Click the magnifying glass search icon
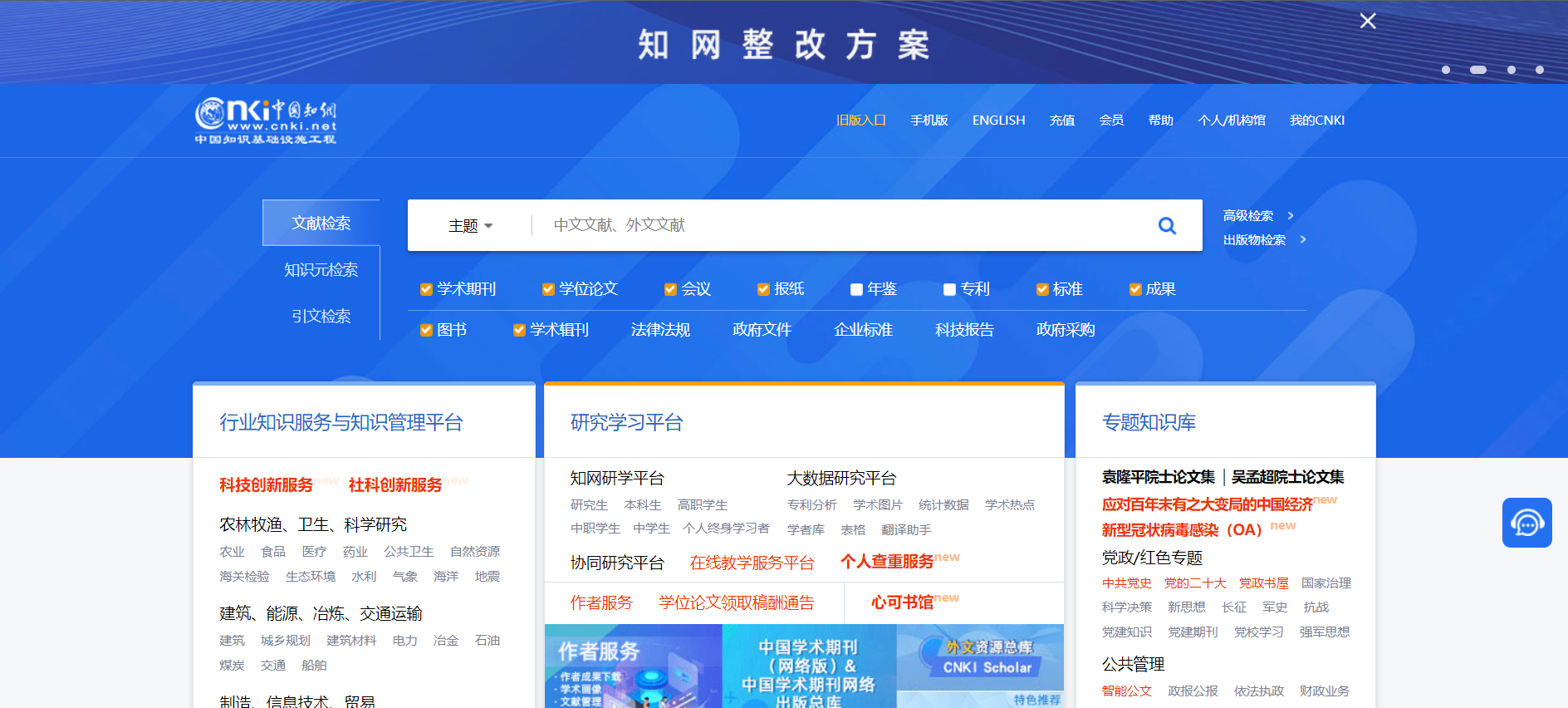This screenshot has width=1568, height=708. (1167, 225)
